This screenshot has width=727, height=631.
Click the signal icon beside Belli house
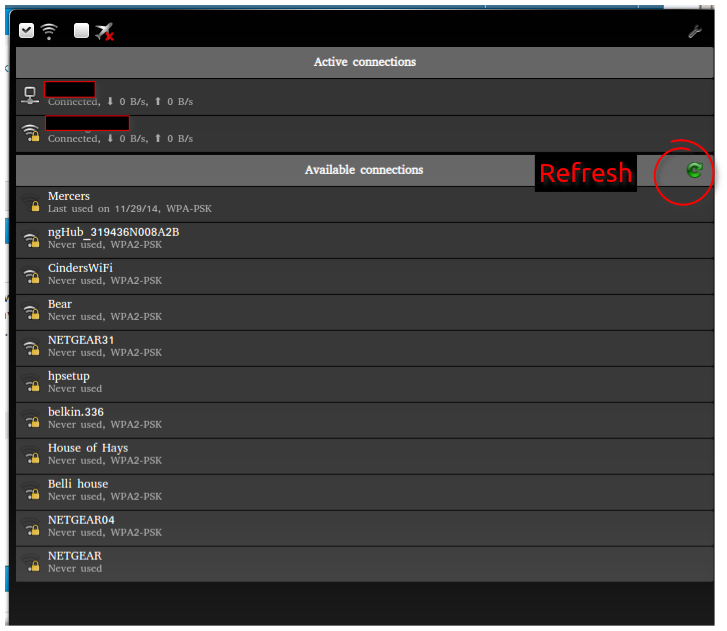coord(31,491)
